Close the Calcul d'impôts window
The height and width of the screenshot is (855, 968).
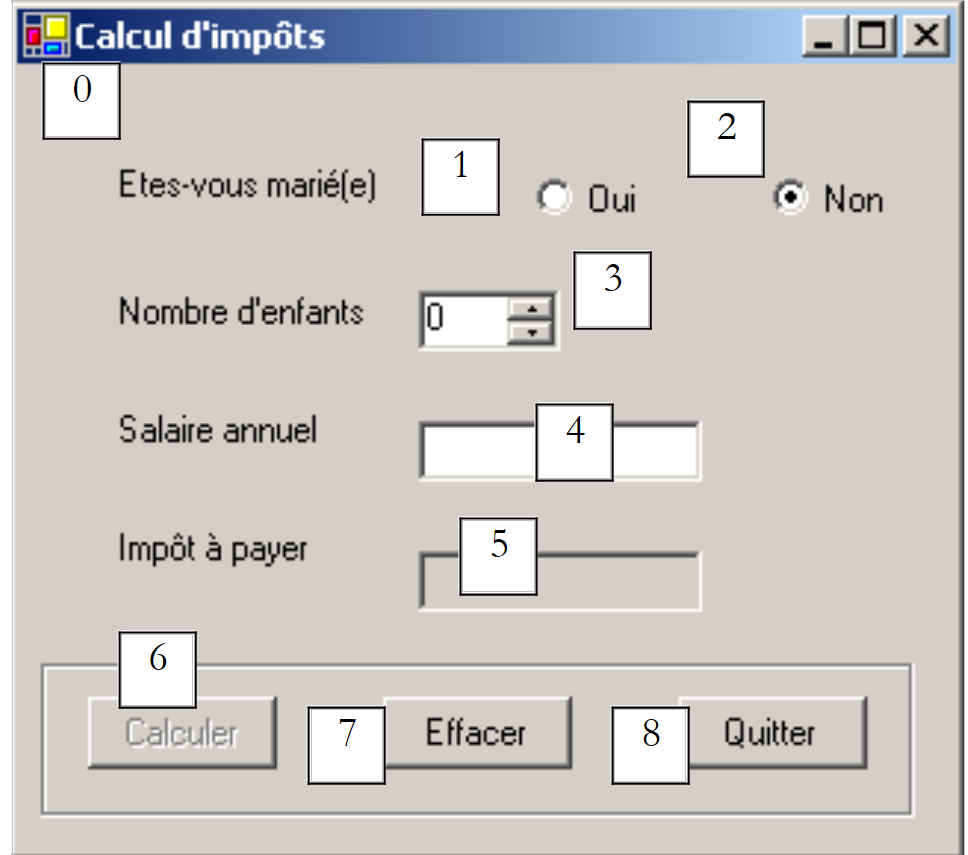point(925,37)
